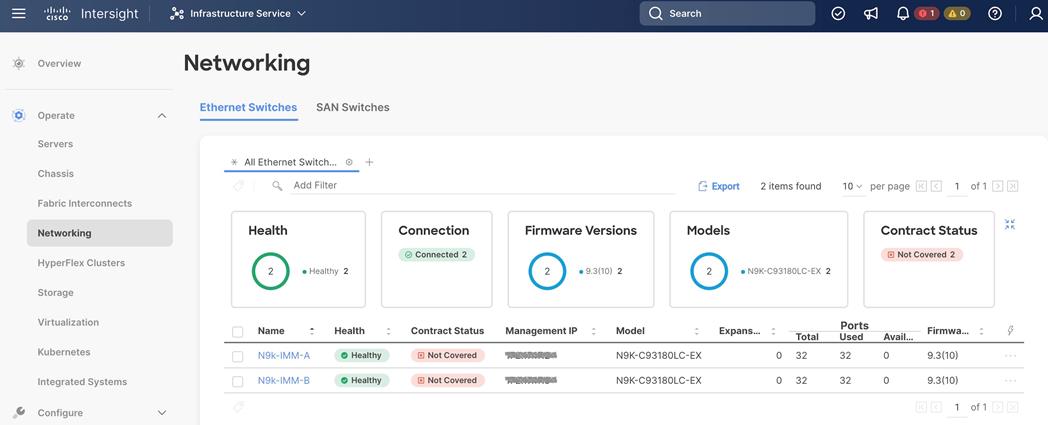This screenshot has height=425, width=1048.
Task: Export the switches list
Action: pos(718,186)
